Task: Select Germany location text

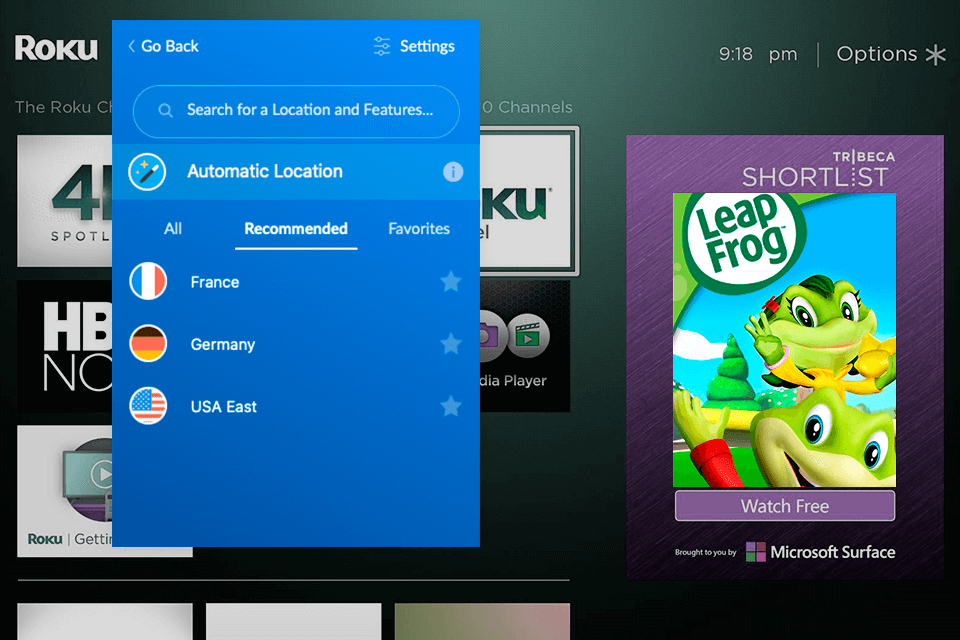Action: tap(223, 345)
